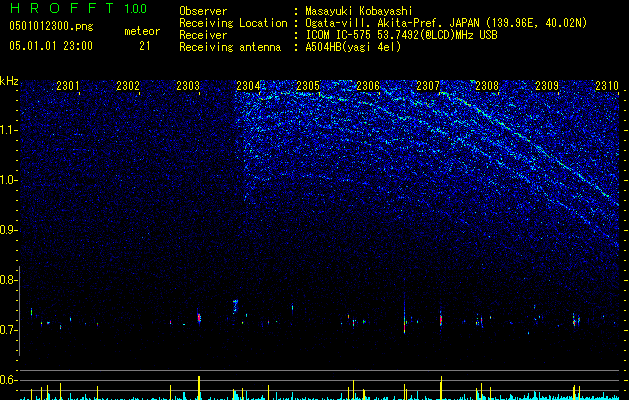Click the 2305 time marker
Viewport: 629px width, 400px height.
[308, 86]
